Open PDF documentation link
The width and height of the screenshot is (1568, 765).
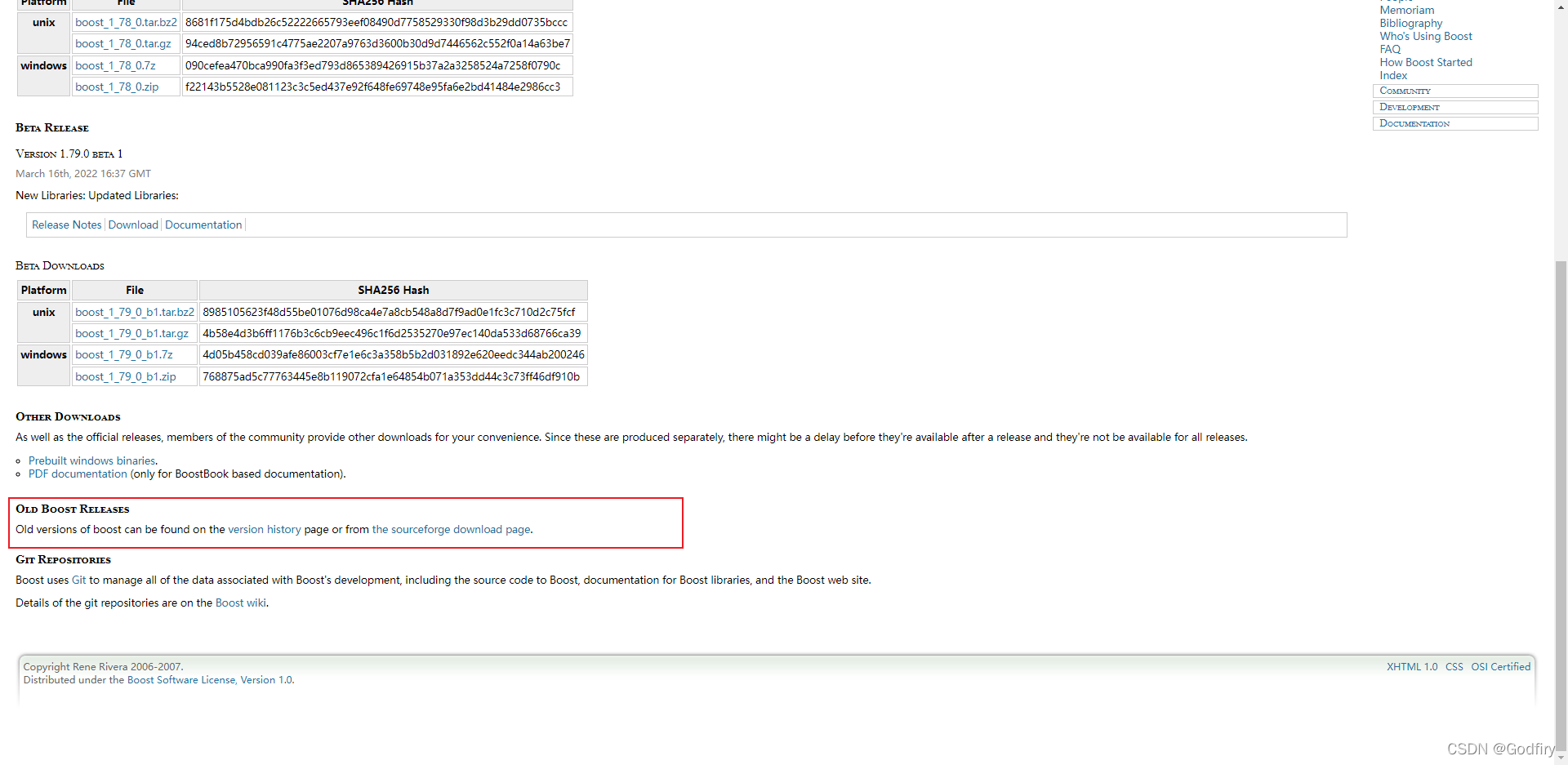78,474
